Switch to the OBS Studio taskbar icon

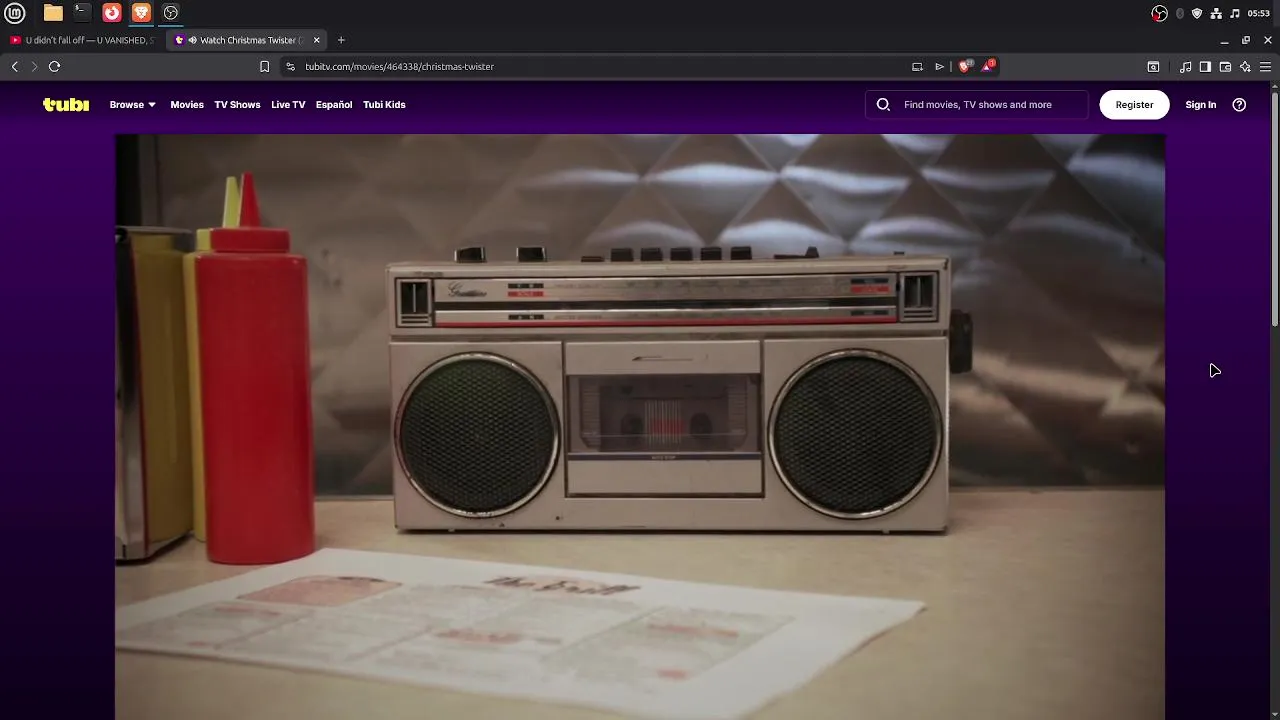(x=171, y=13)
